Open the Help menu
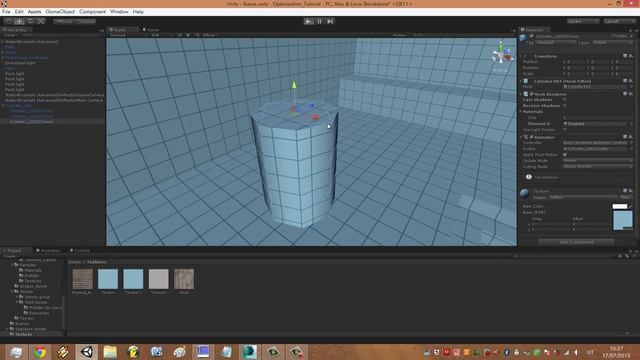640x360 pixels. coord(138,12)
